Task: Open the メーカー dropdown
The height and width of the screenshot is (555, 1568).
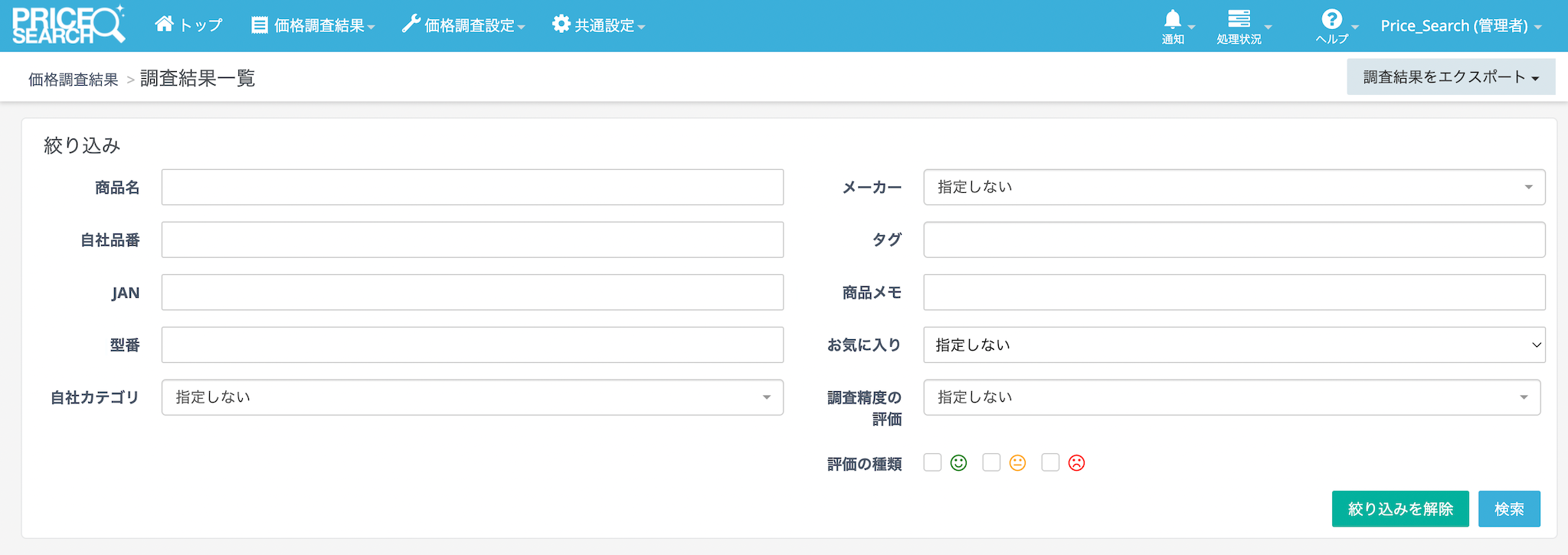Action: click(1233, 188)
